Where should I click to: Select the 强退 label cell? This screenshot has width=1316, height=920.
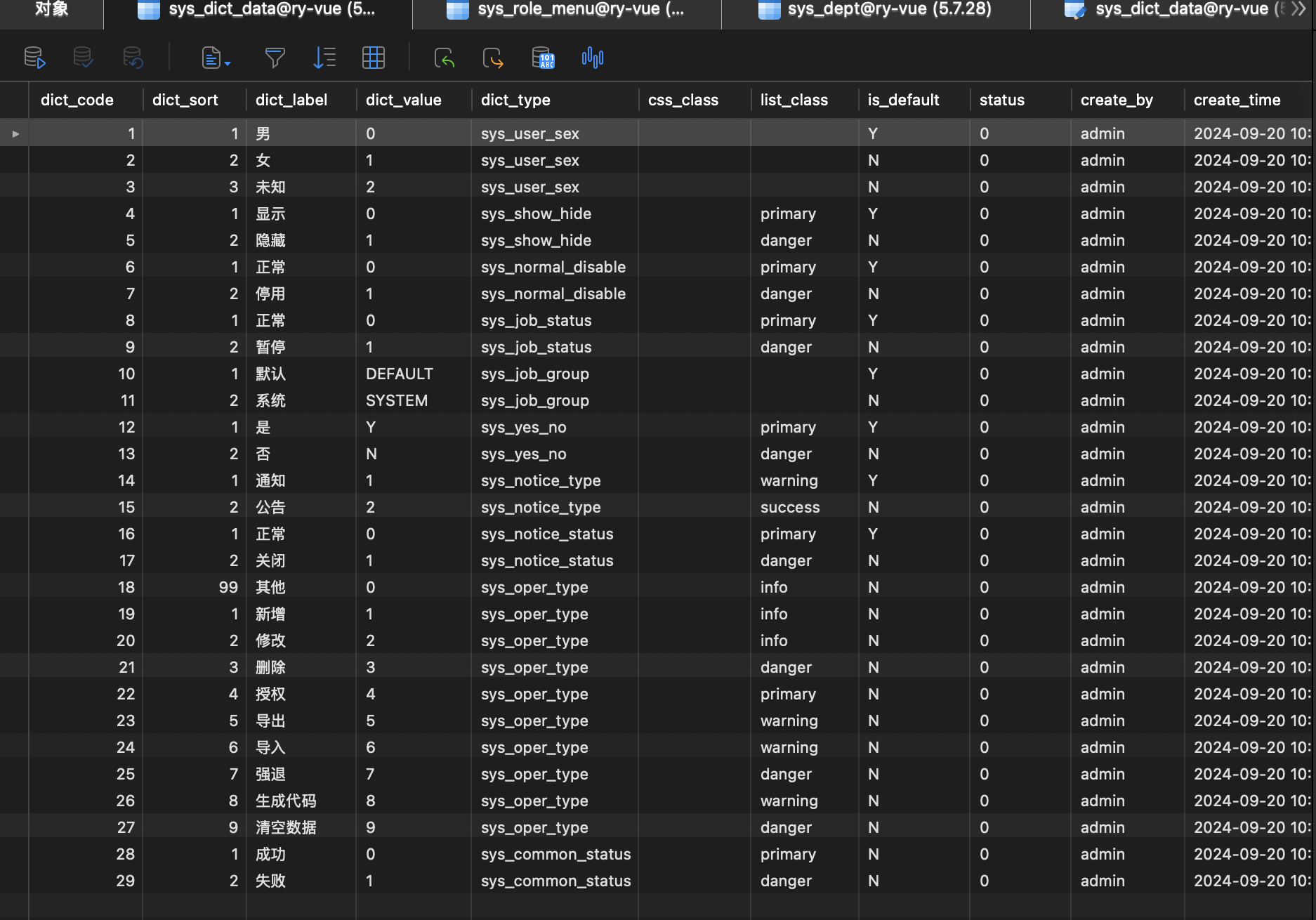301,774
